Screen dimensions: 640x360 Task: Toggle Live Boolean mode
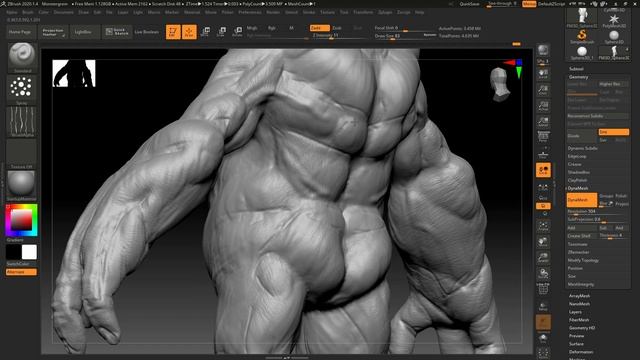click(147, 32)
